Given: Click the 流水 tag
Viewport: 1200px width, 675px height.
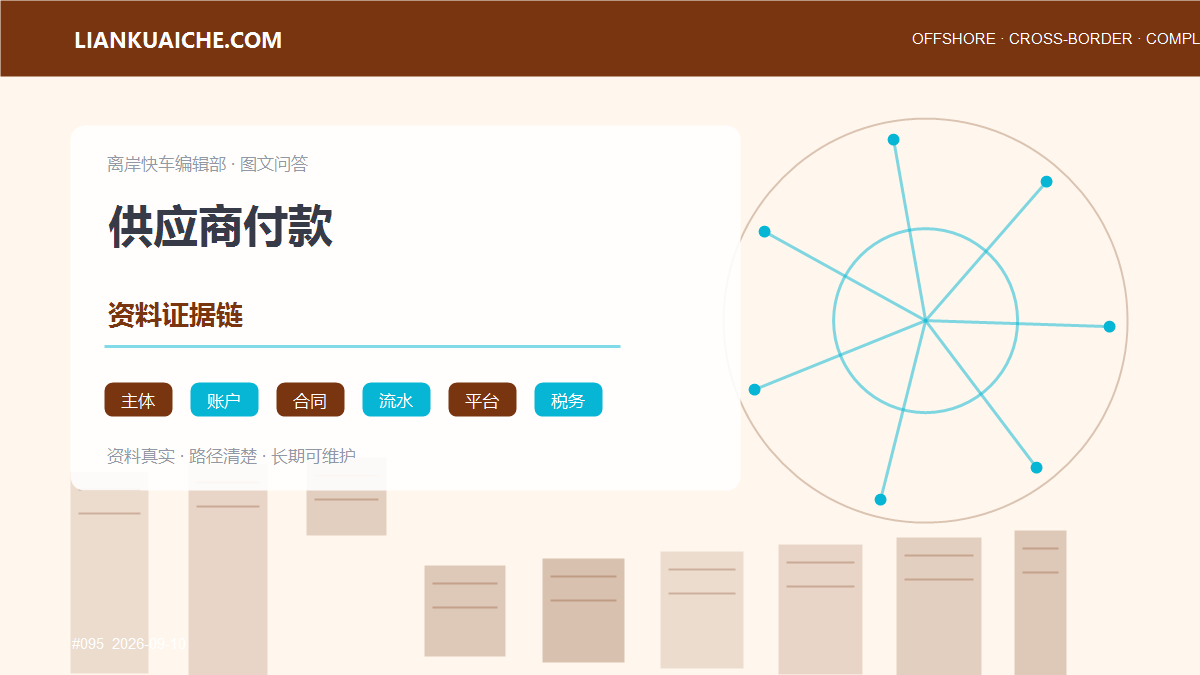Looking at the screenshot, I should 396,400.
